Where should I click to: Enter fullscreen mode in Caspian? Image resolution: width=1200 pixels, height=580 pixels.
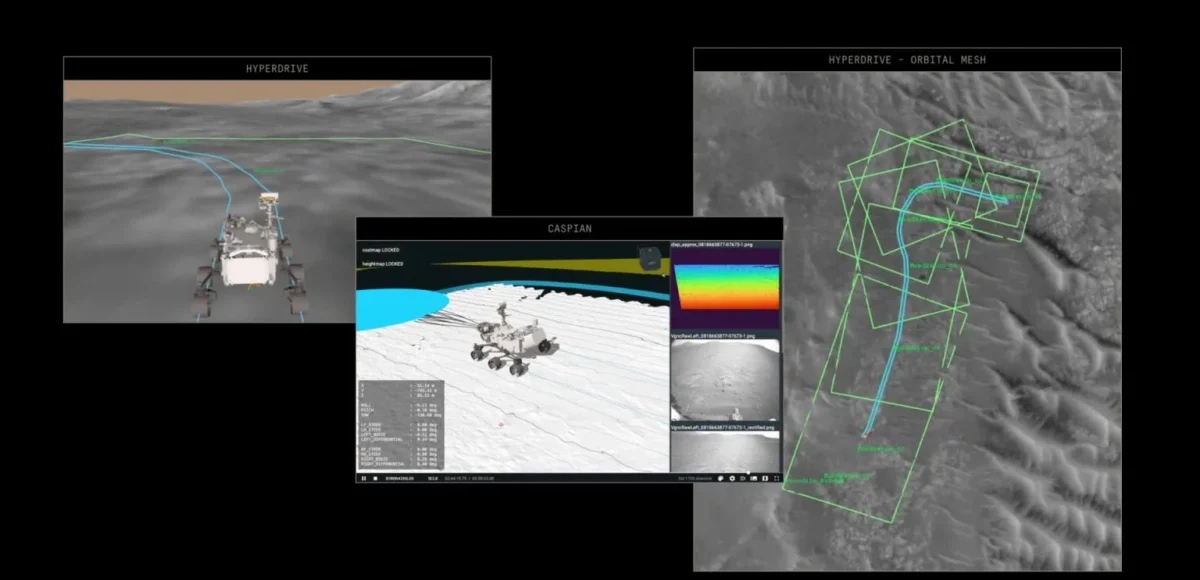(x=777, y=478)
